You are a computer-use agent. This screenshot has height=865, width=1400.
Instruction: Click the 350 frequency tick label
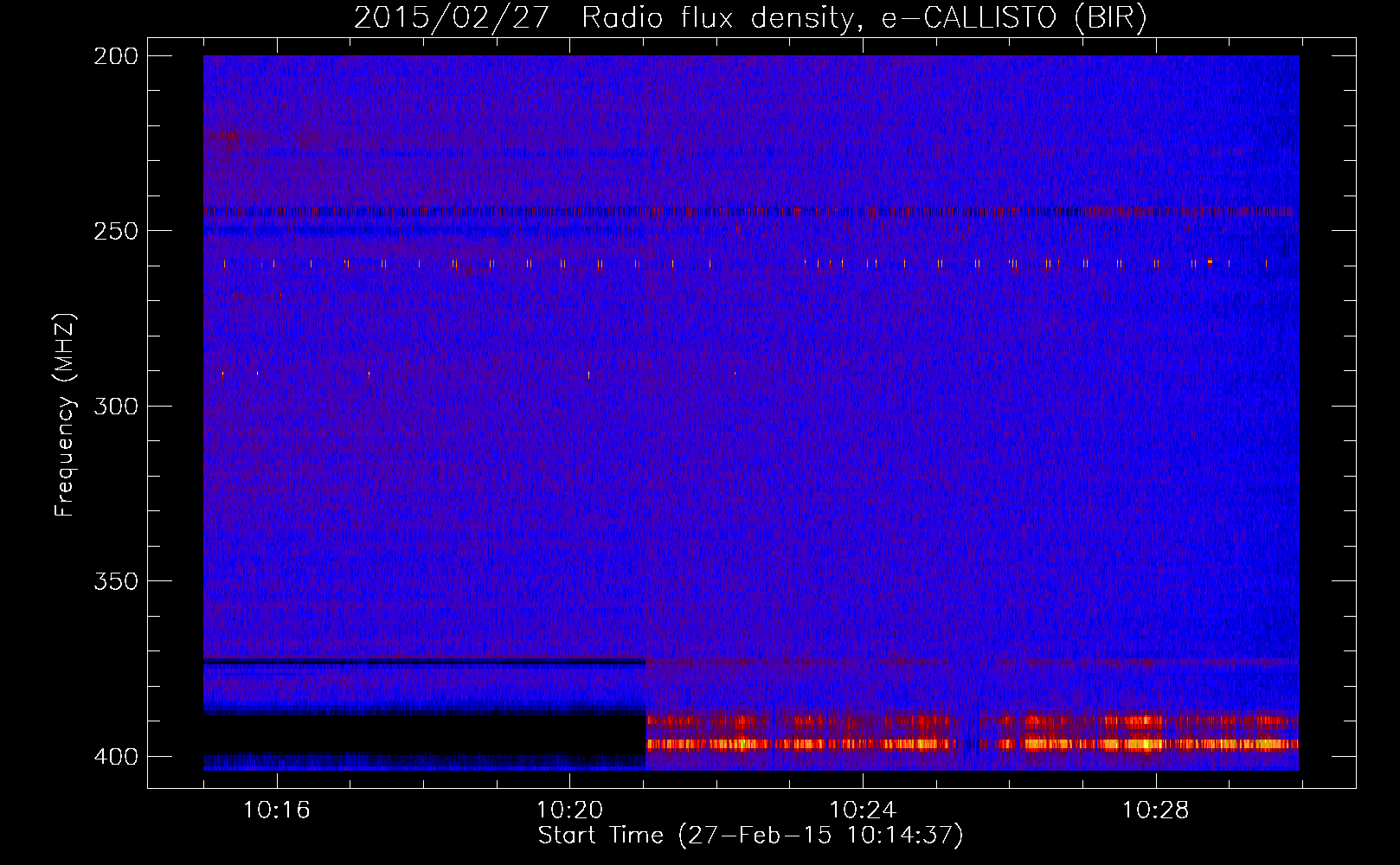click(x=116, y=581)
